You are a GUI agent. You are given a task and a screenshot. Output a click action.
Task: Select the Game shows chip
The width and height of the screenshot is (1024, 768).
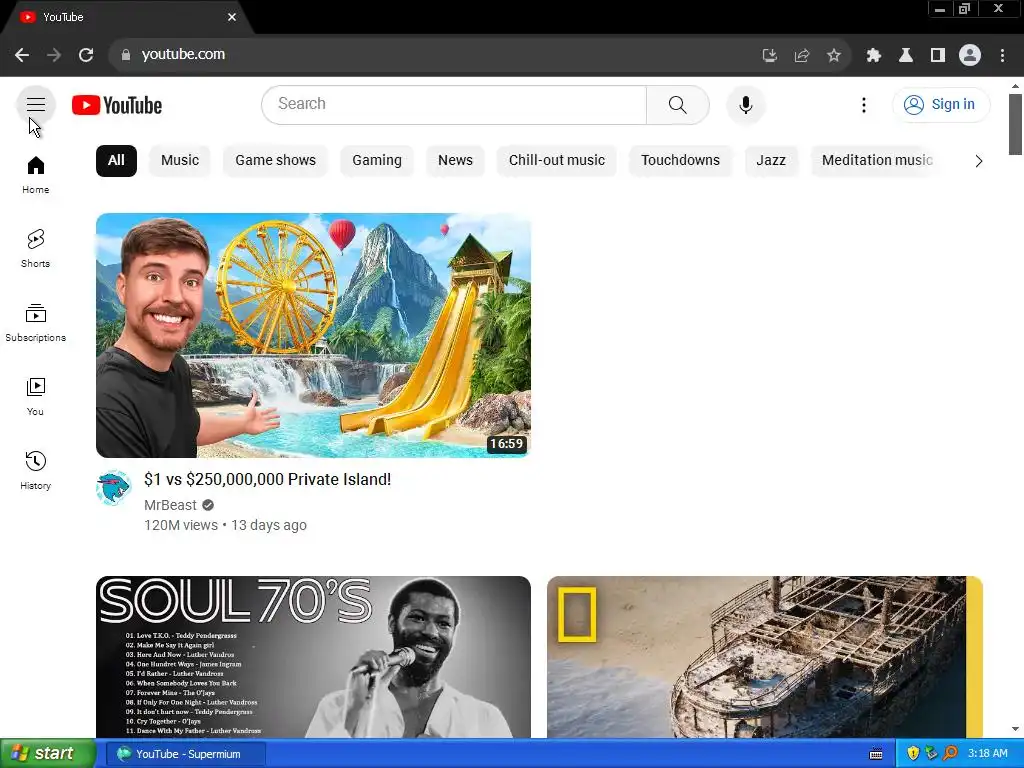pos(275,161)
